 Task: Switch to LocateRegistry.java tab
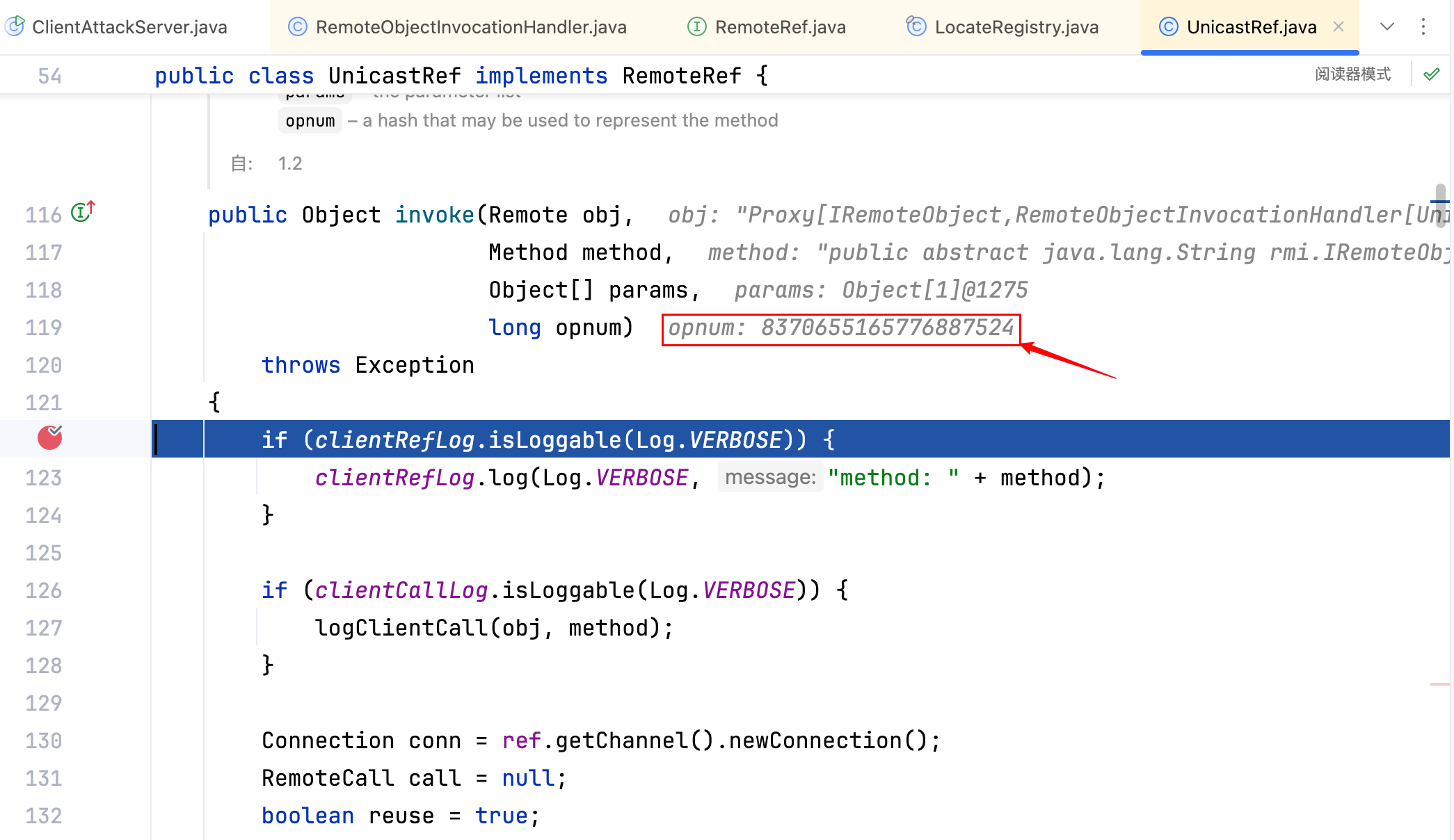(1016, 27)
